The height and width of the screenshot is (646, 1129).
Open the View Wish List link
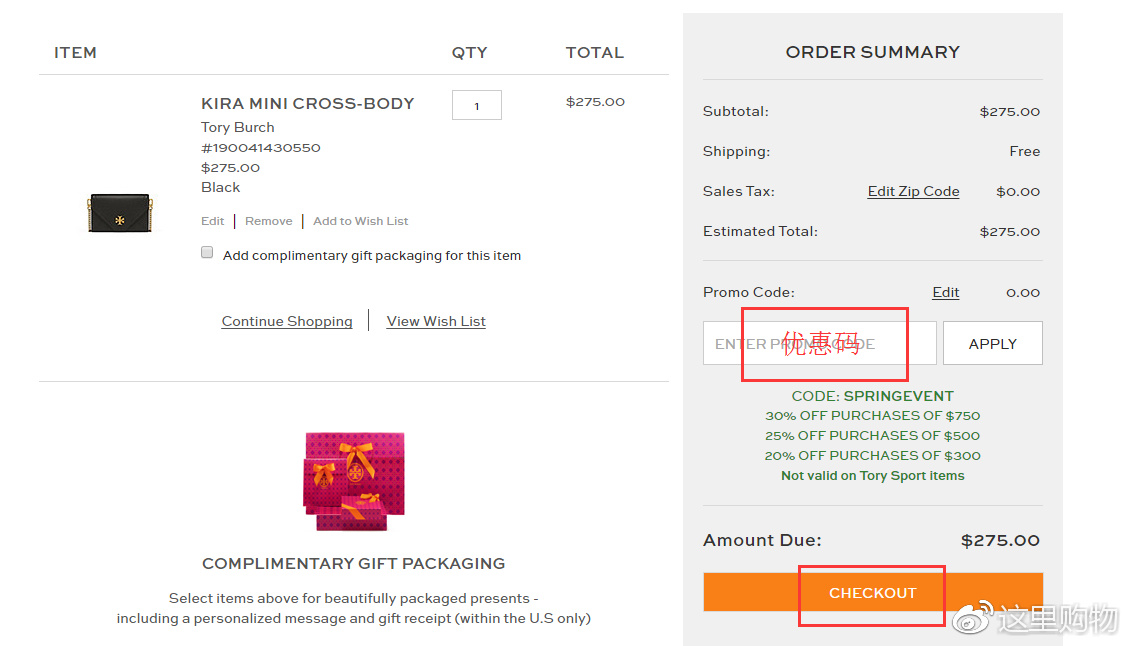pyautogui.click(x=436, y=321)
